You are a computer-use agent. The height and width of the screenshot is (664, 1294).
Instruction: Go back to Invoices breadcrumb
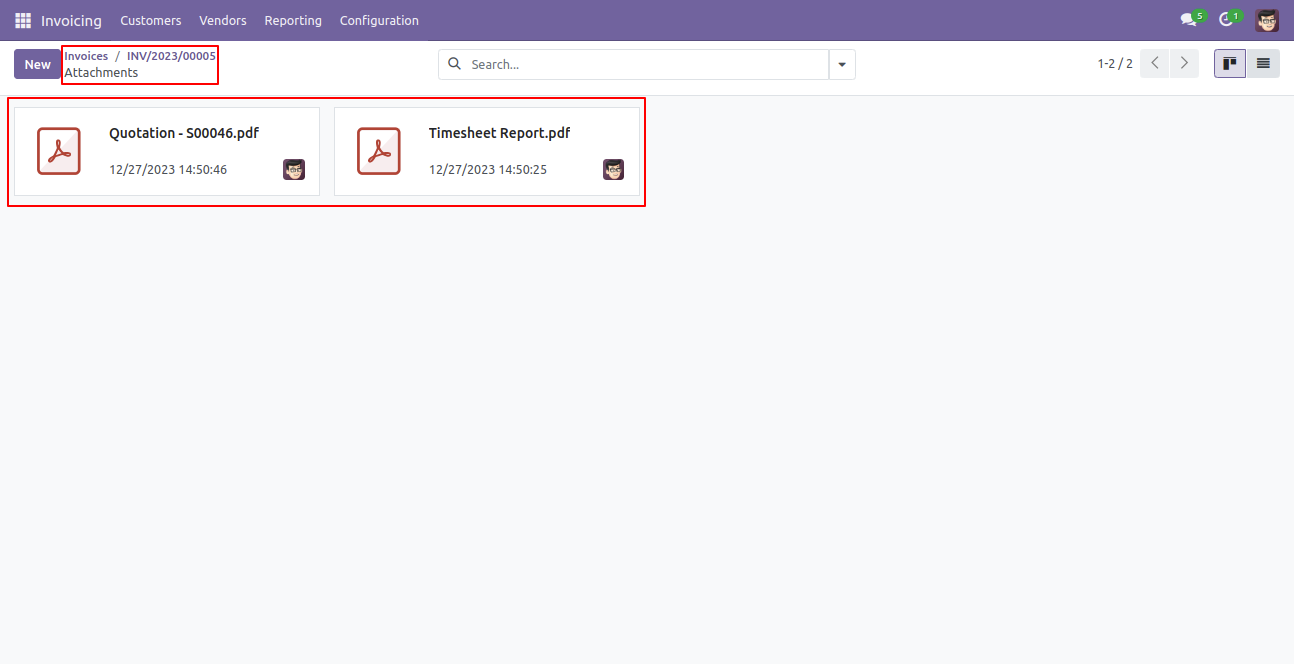pos(86,56)
